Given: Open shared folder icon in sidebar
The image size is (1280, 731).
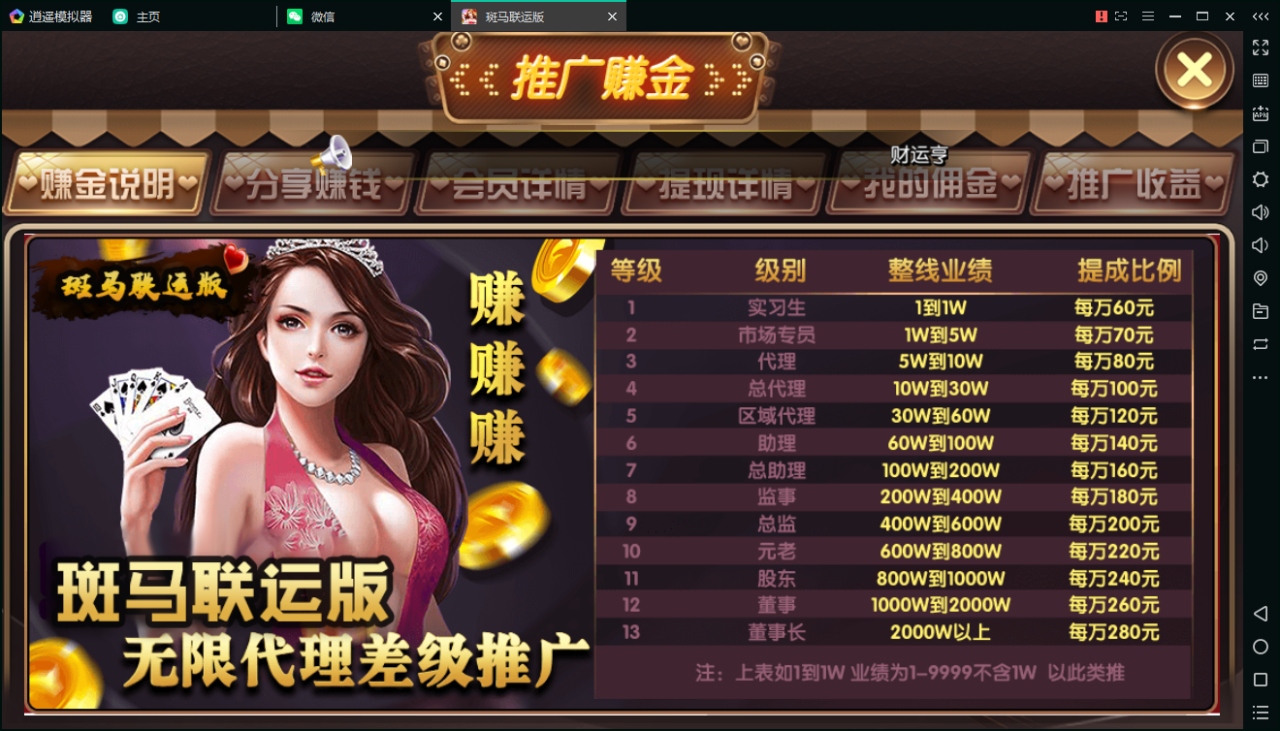Looking at the screenshot, I should coord(1260,311).
